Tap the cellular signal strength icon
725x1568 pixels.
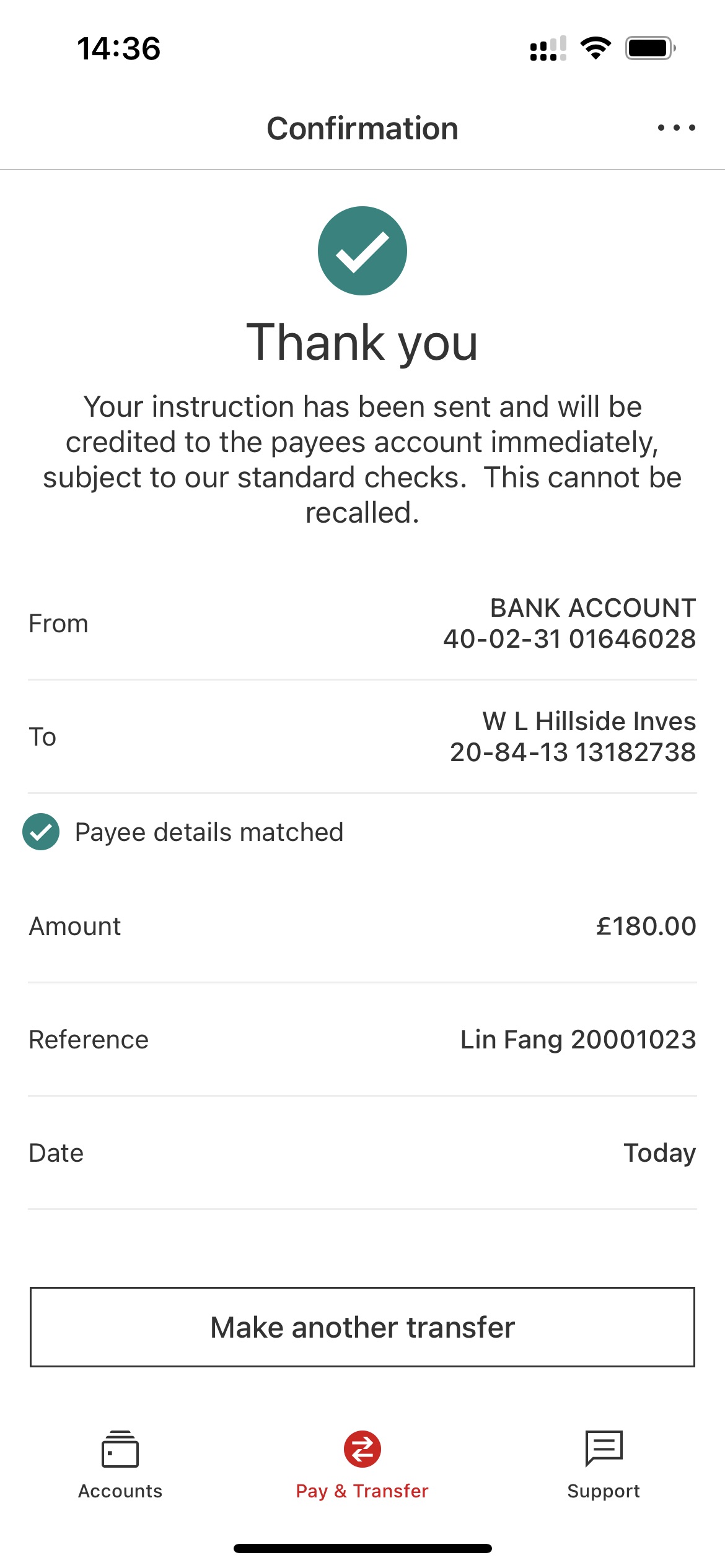coord(548,49)
